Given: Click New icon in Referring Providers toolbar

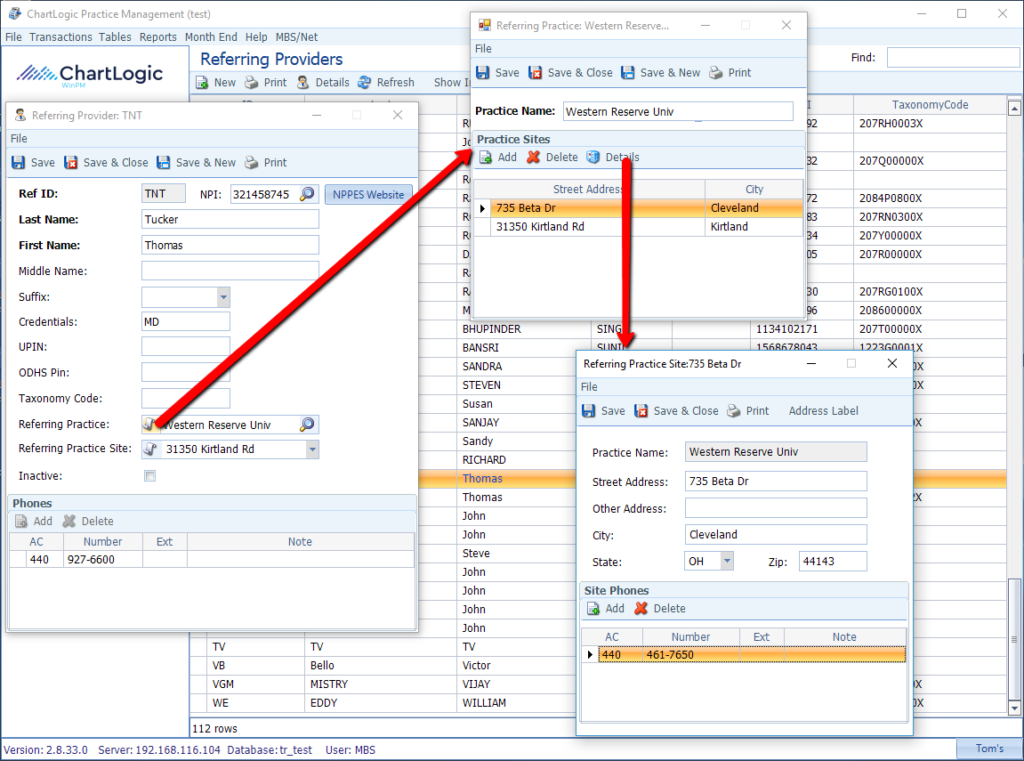Looking at the screenshot, I should [x=202, y=82].
